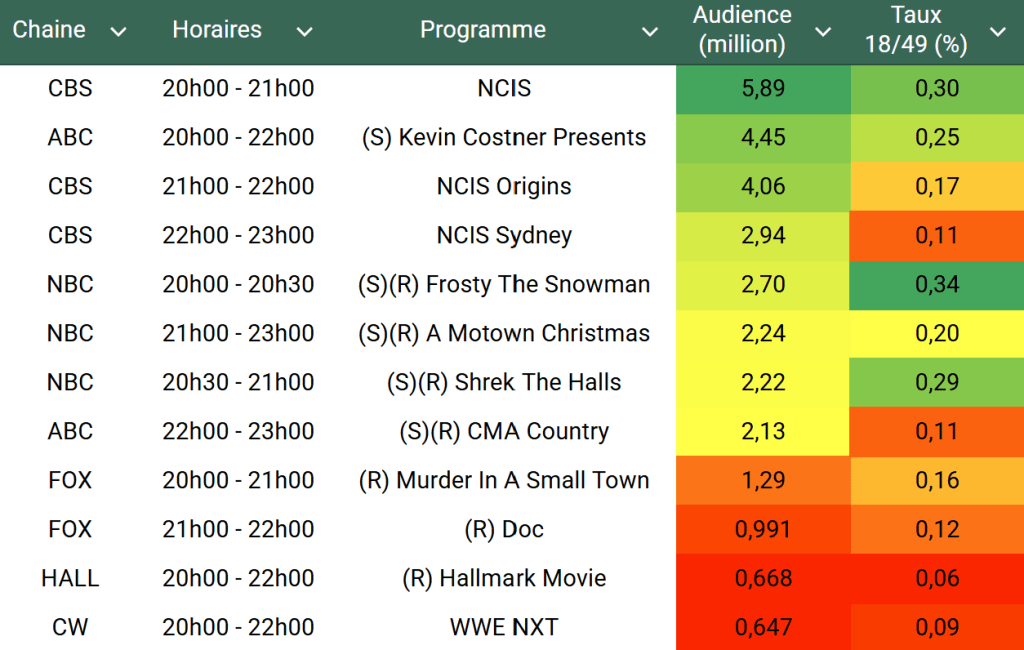Click the Audience (million) column sort chevron
Image resolution: width=1024 pixels, height=650 pixels.
(x=823, y=32)
